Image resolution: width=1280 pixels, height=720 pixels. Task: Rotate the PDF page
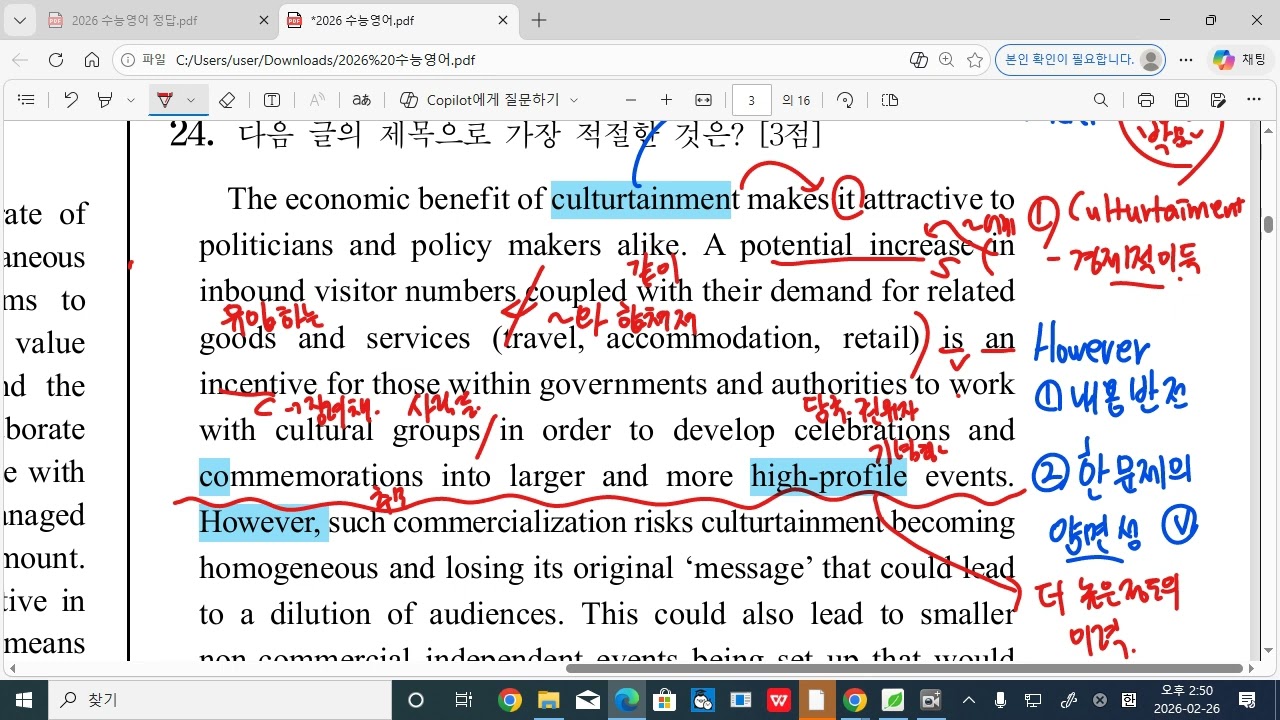pos(846,100)
